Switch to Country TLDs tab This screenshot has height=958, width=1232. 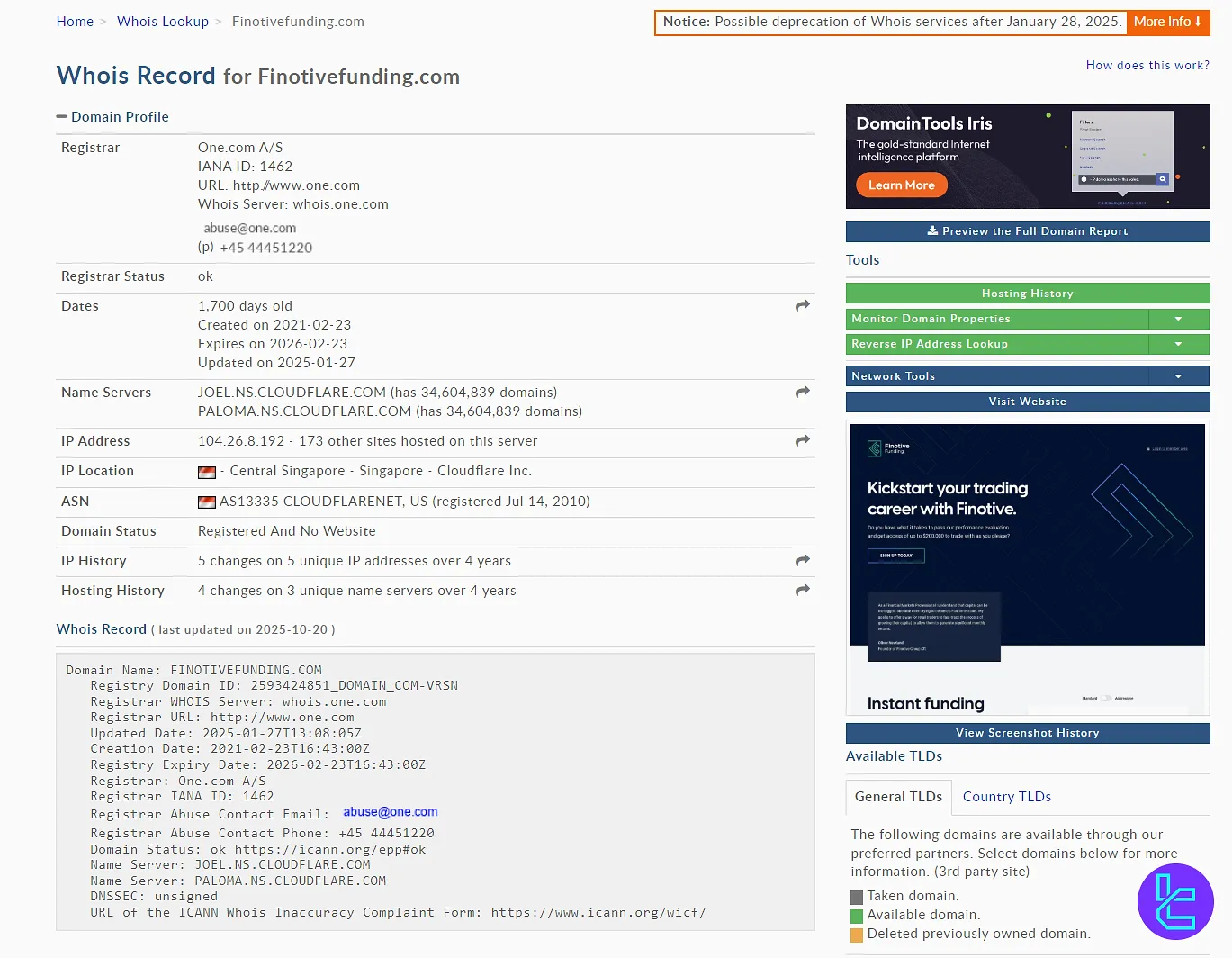pyautogui.click(x=1006, y=797)
